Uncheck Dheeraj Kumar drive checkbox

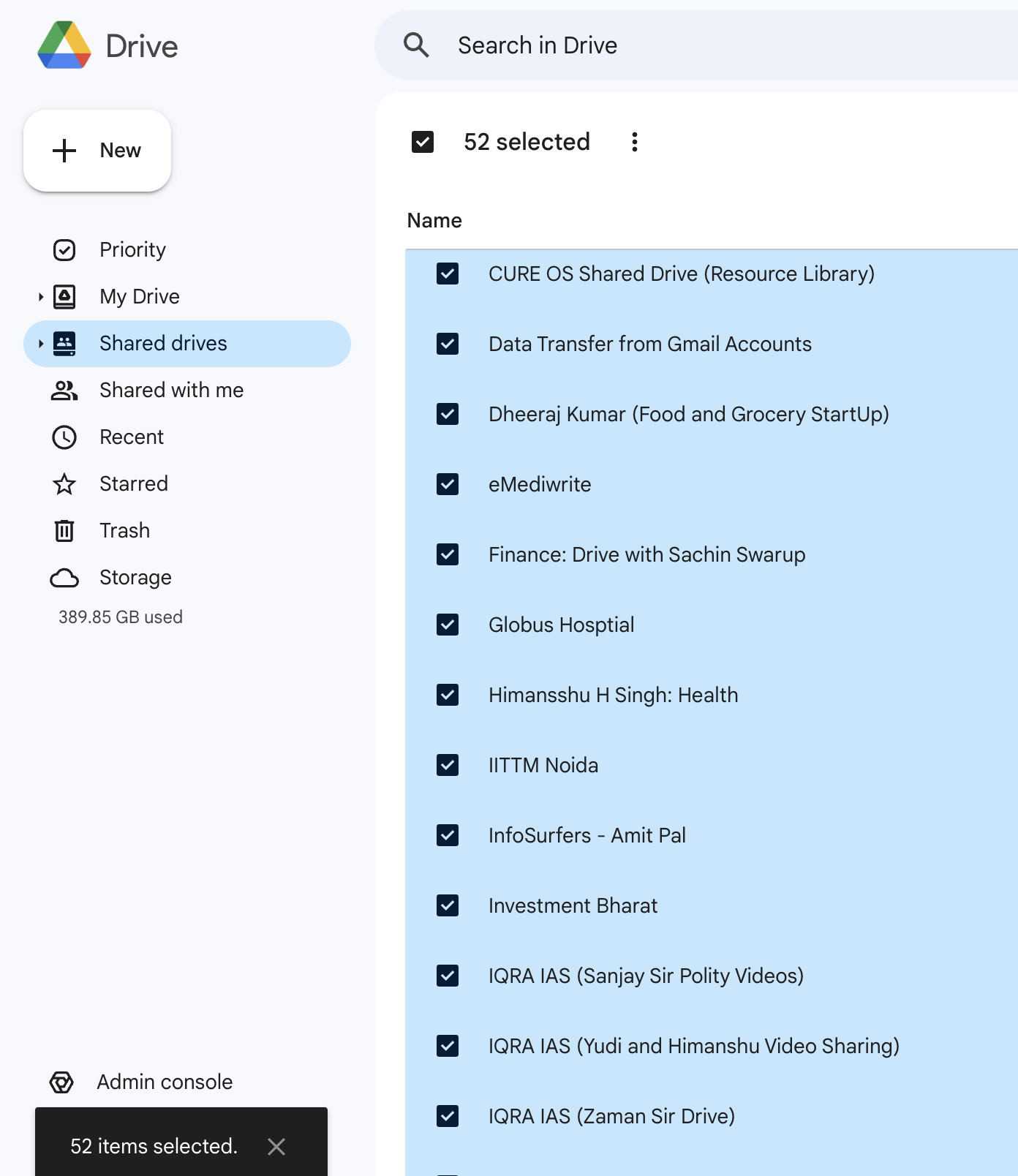point(448,414)
